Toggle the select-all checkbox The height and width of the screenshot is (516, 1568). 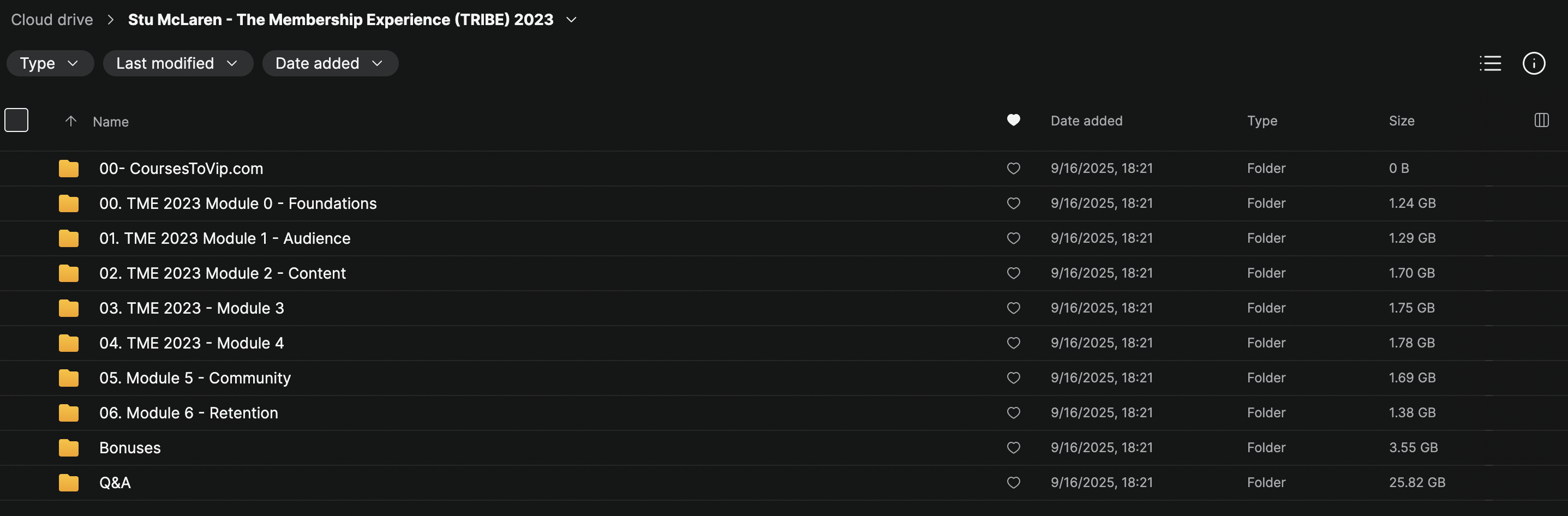point(16,120)
